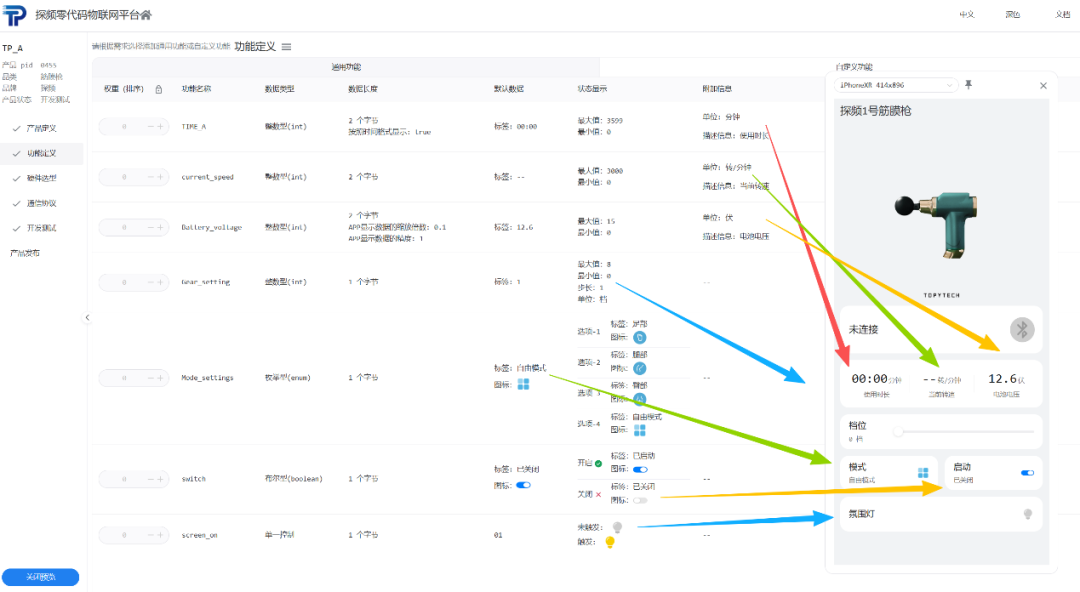Click the weight input field for current_speed
Viewport: 1080px width, 592px height.
tap(124, 177)
